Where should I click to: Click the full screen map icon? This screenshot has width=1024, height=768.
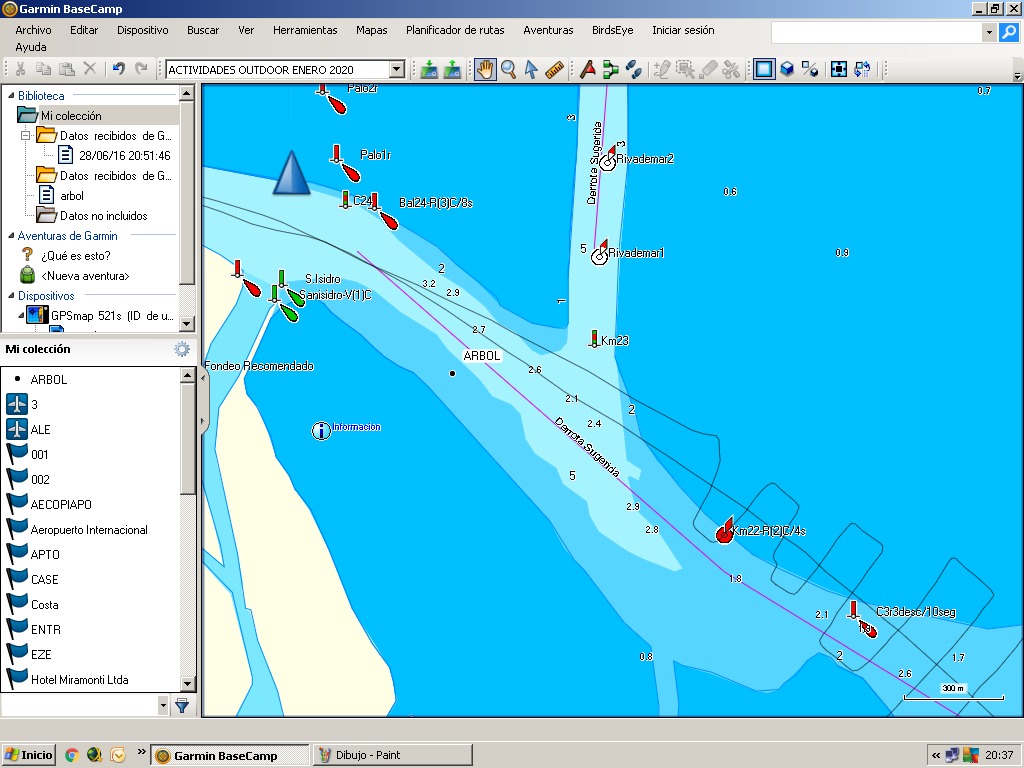839,69
